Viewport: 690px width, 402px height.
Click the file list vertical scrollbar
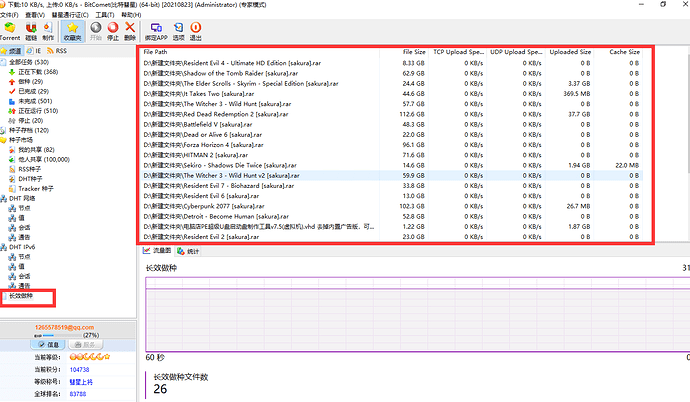click(688, 114)
